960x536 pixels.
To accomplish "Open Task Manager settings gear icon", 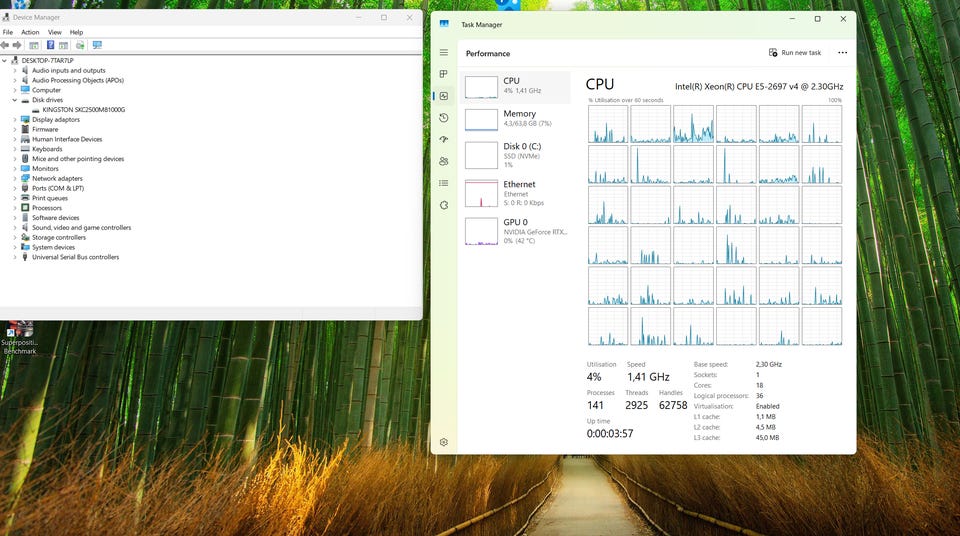I will pos(444,442).
